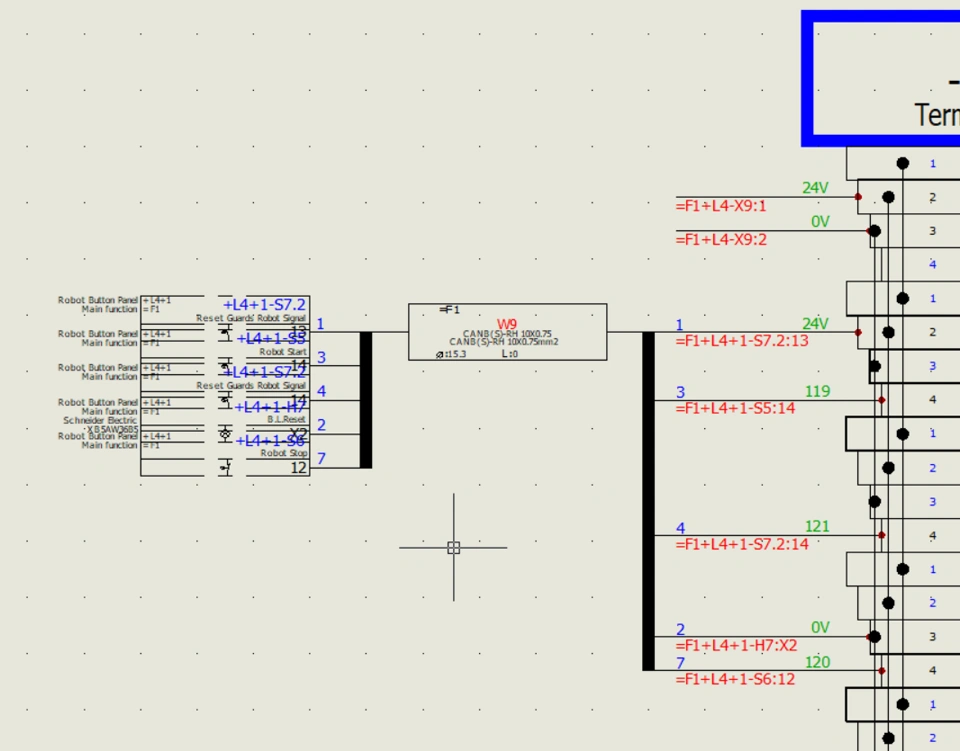Select the +L4+1-S6 component tag
This screenshot has width=960, height=751.
[270, 441]
